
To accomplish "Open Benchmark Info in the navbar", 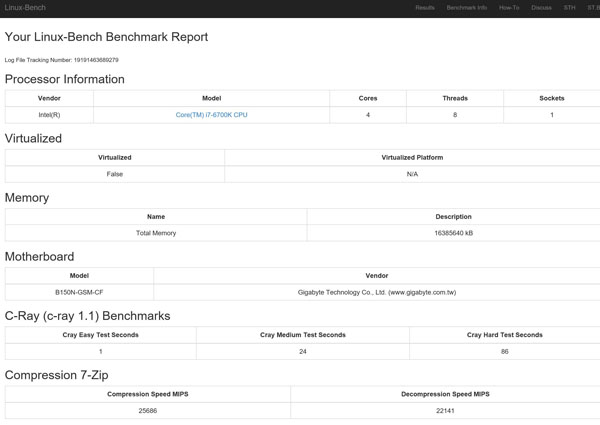I will (x=467, y=7).
